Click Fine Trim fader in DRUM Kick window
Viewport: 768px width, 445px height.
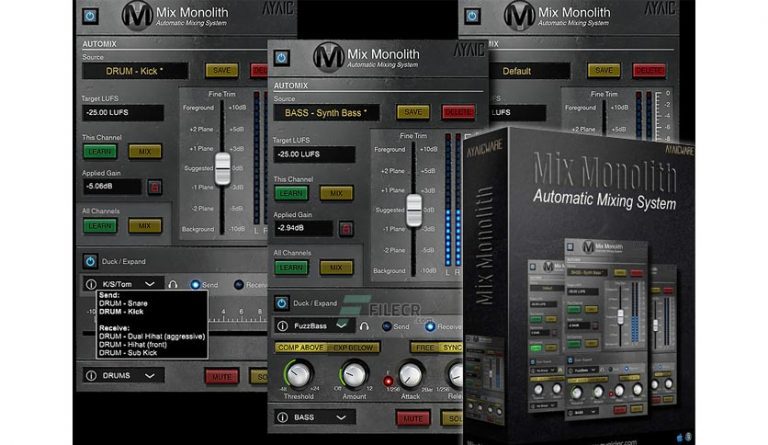click(223, 167)
